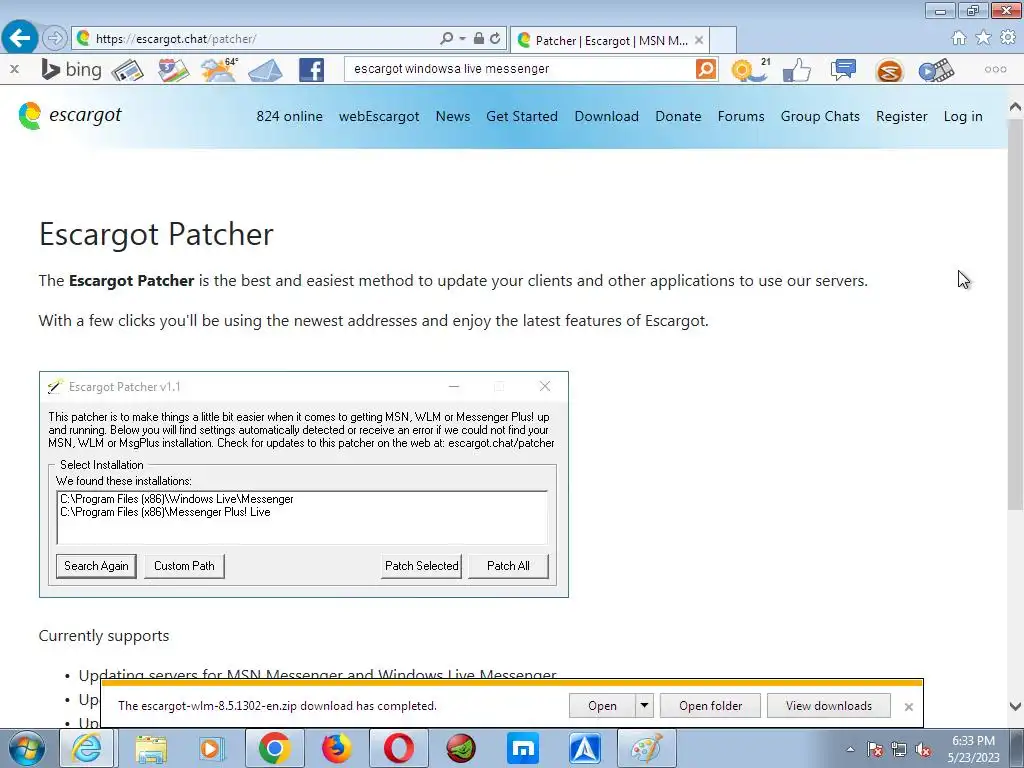This screenshot has height=768, width=1024.
Task: Open the mail envelope icon on Bing bar
Action: pos(265,70)
